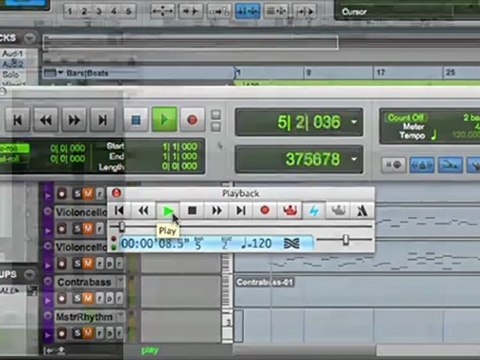
Task: Click the Start value 1|1|000
Action: (180, 147)
